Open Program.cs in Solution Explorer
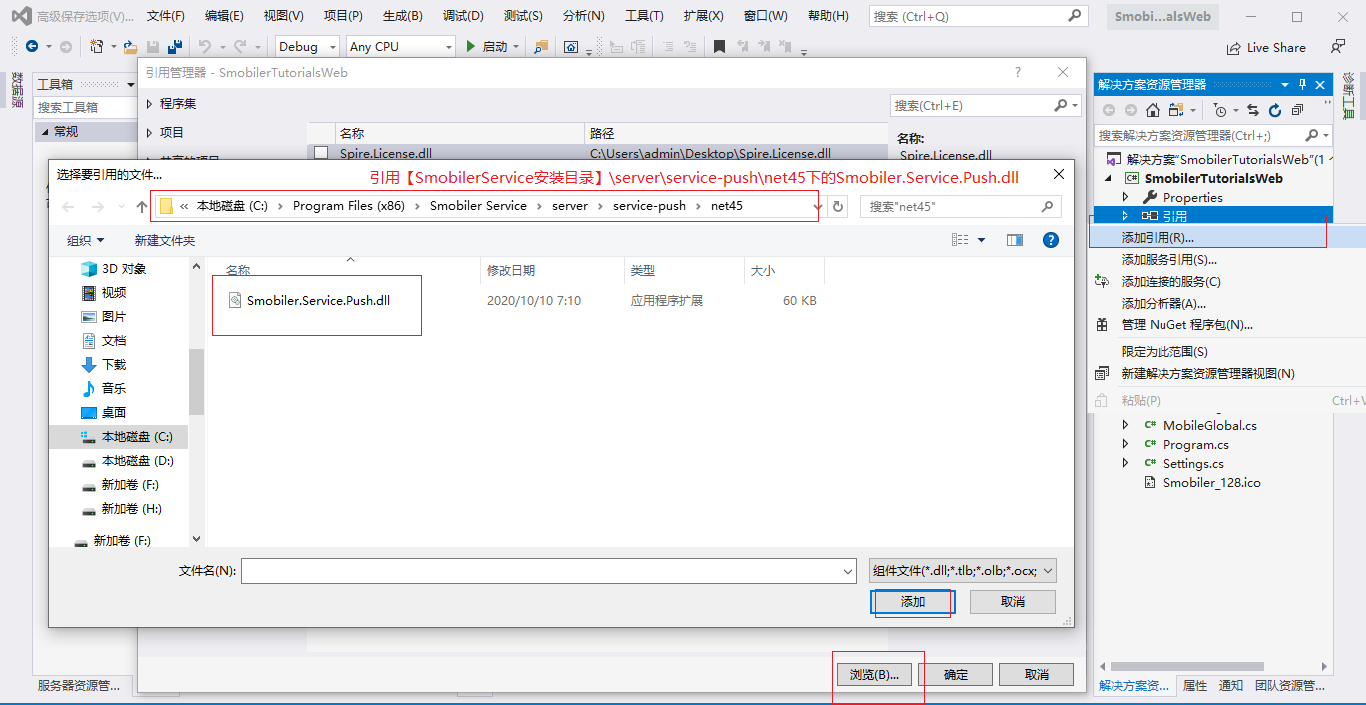Screen dimensions: 1366x705 click(x=1195, y=444)
